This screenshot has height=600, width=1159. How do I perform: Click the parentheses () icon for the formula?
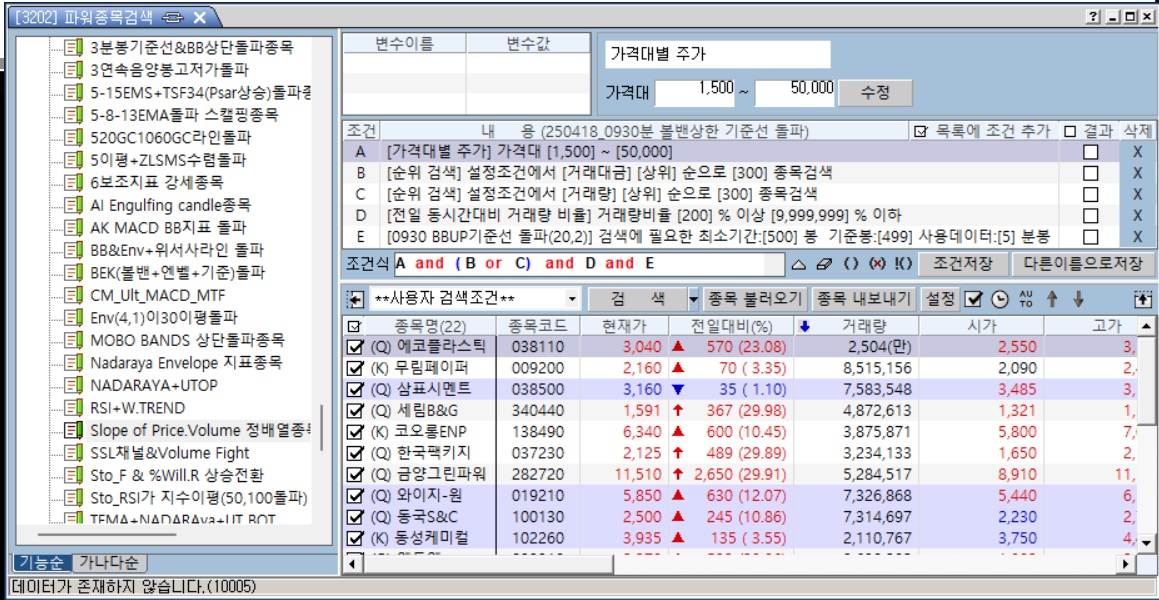tap(851, 264)
